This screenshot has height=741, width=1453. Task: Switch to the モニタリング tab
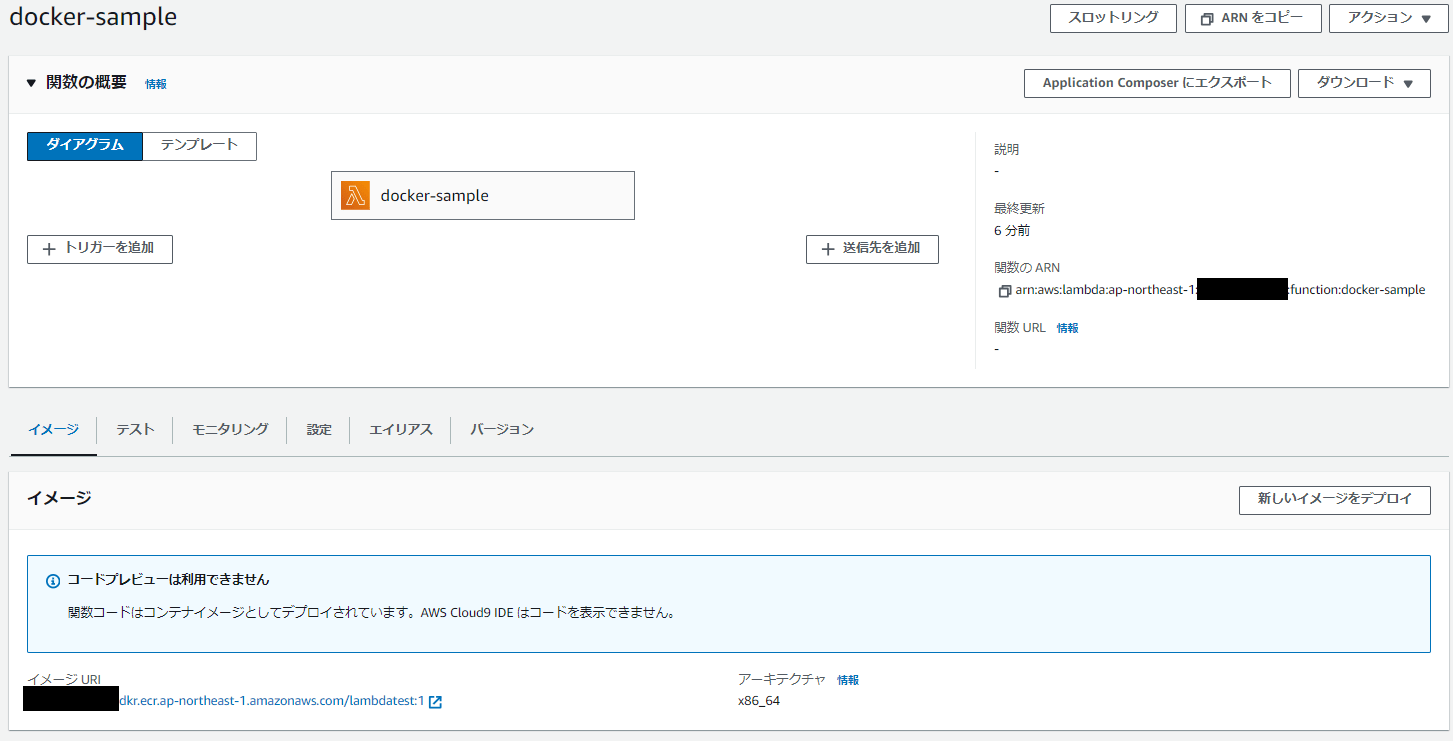click(230, 429)
